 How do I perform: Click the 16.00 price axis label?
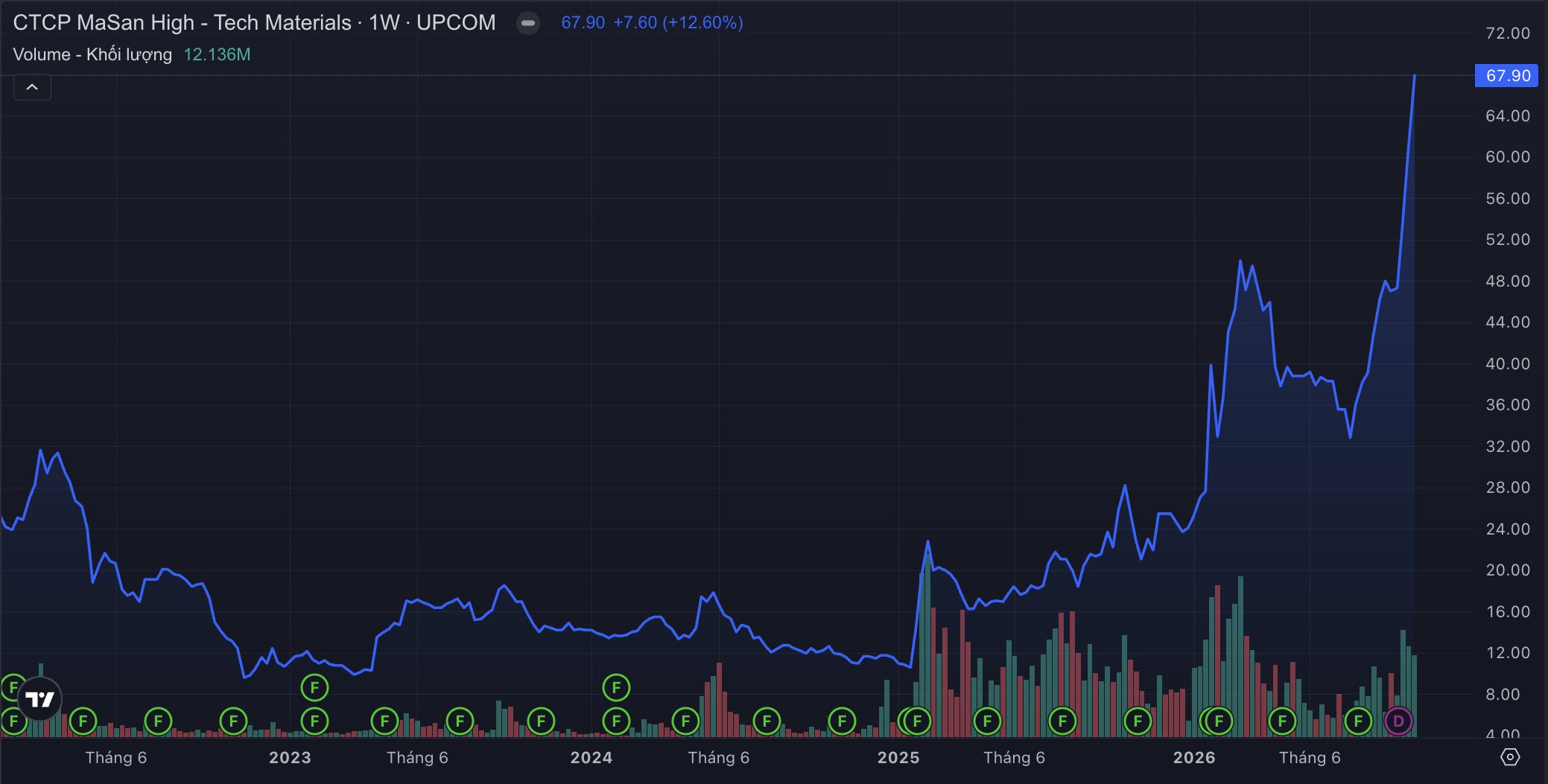[x=1508, y=611]
